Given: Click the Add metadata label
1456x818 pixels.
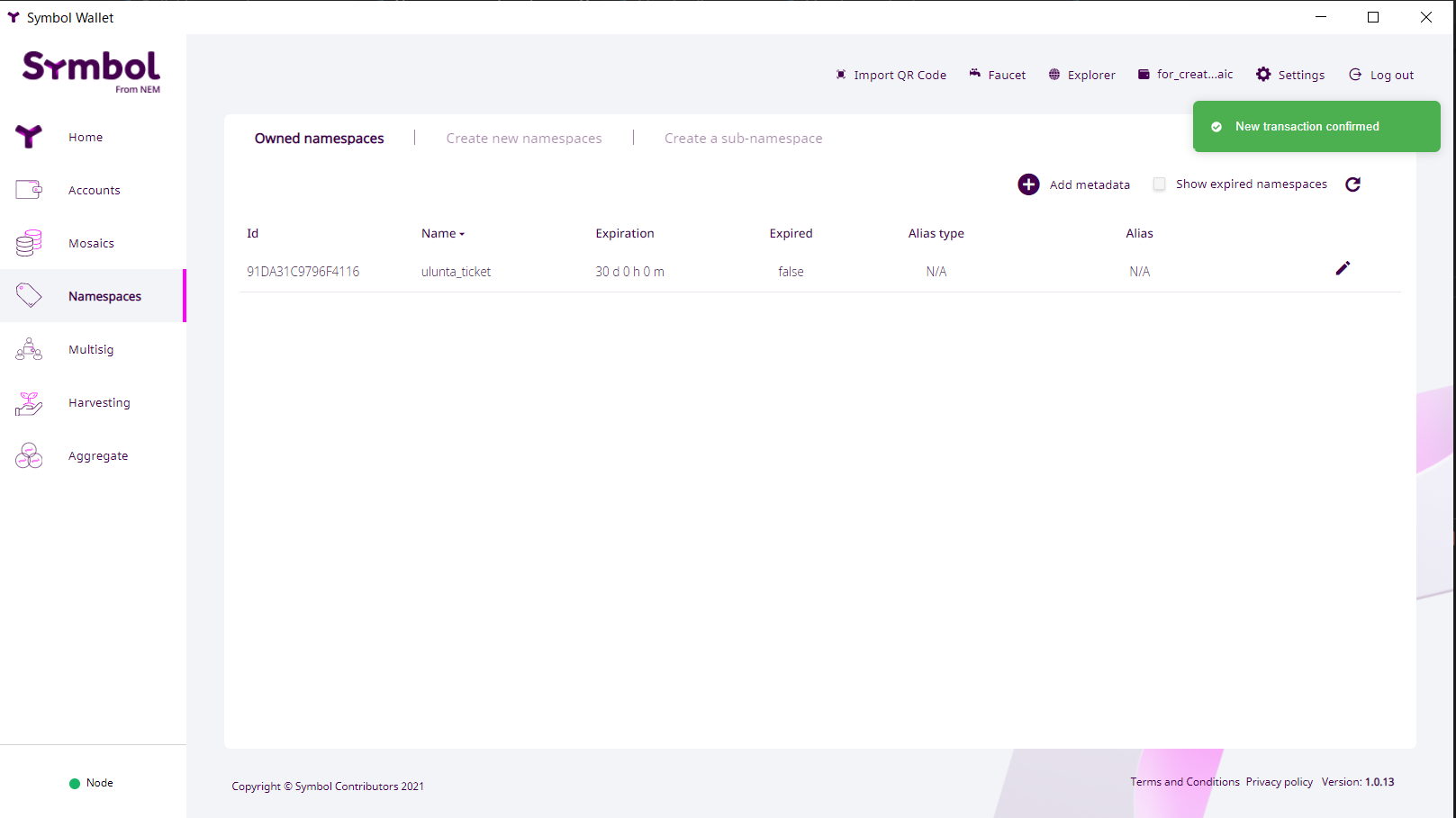Looking at the screenshot, I should point(1090,184).
